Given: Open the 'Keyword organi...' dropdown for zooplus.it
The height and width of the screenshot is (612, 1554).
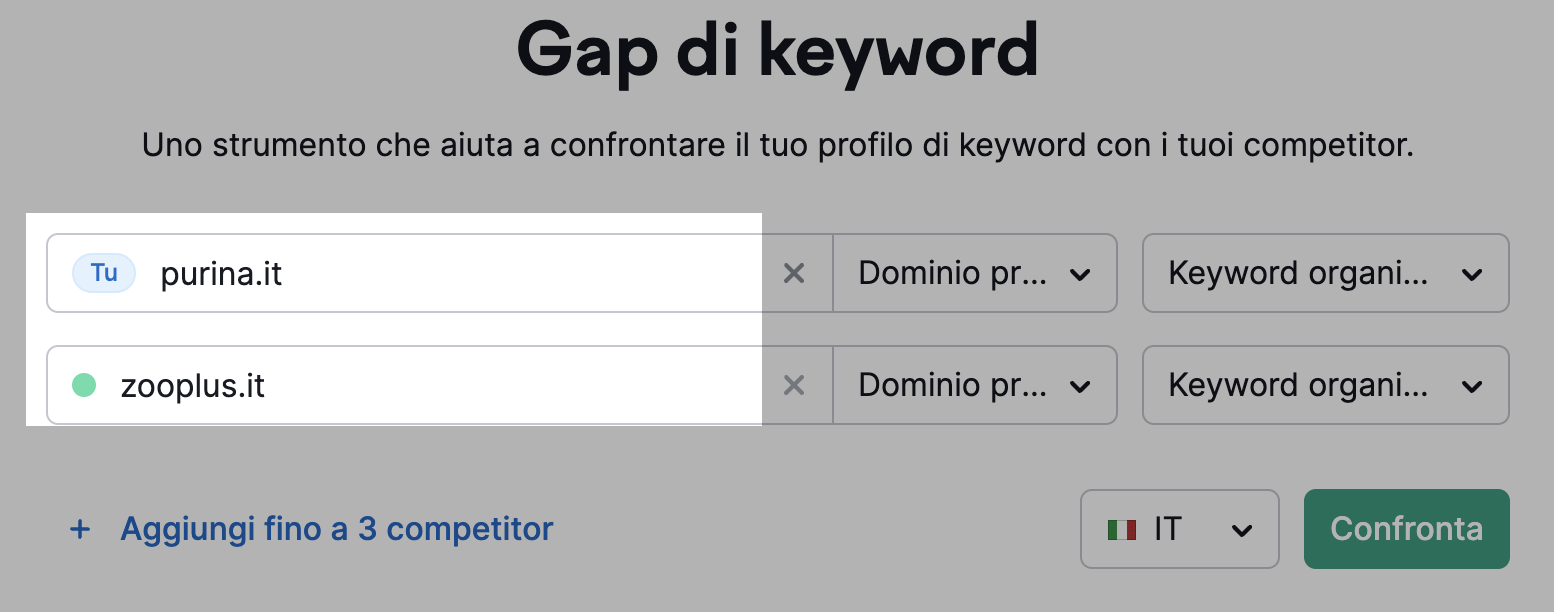Looking at the screenshot, I should tap(1326, 385).
